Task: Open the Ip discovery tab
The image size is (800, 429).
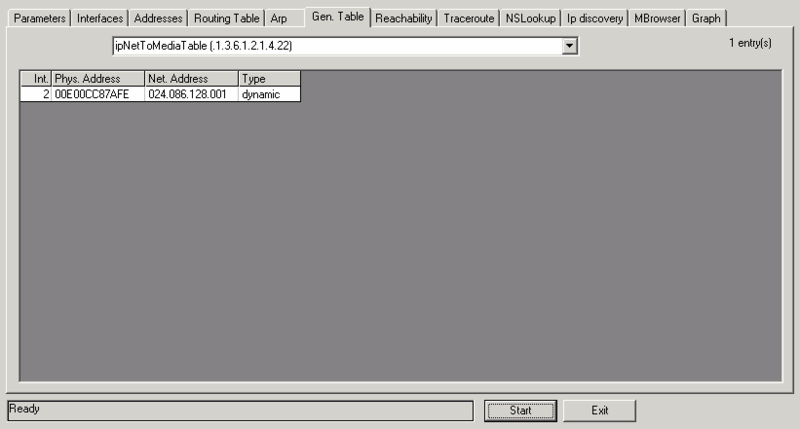Action: pos(595,18)
